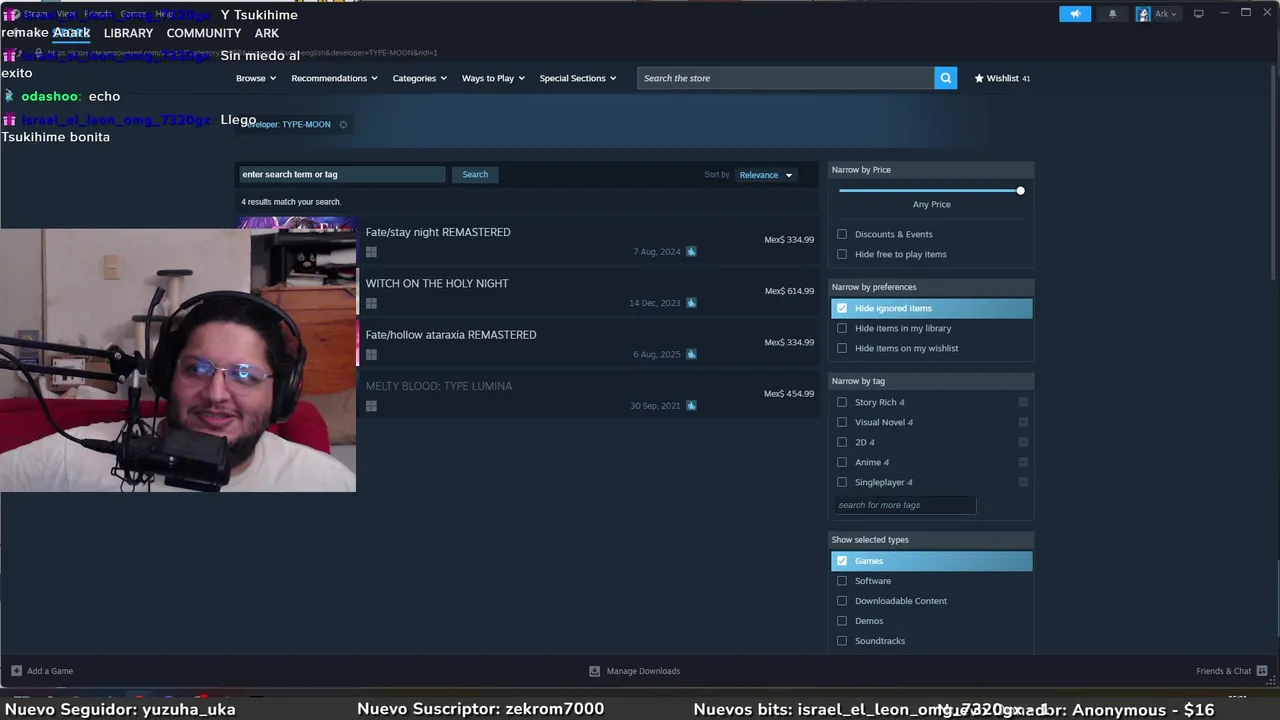Exclude the Visual Novel tag icon
Viewport: 1280px width, 720px height.
tap(1023, 422)
